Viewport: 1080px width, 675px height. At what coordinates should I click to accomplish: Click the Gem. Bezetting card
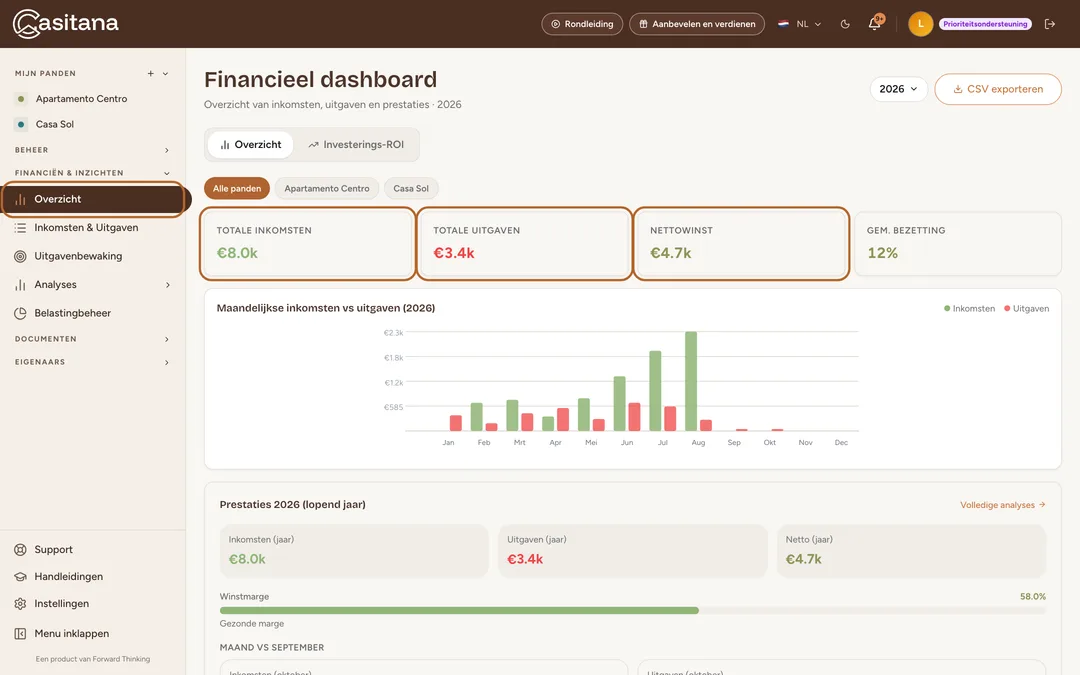957,244
